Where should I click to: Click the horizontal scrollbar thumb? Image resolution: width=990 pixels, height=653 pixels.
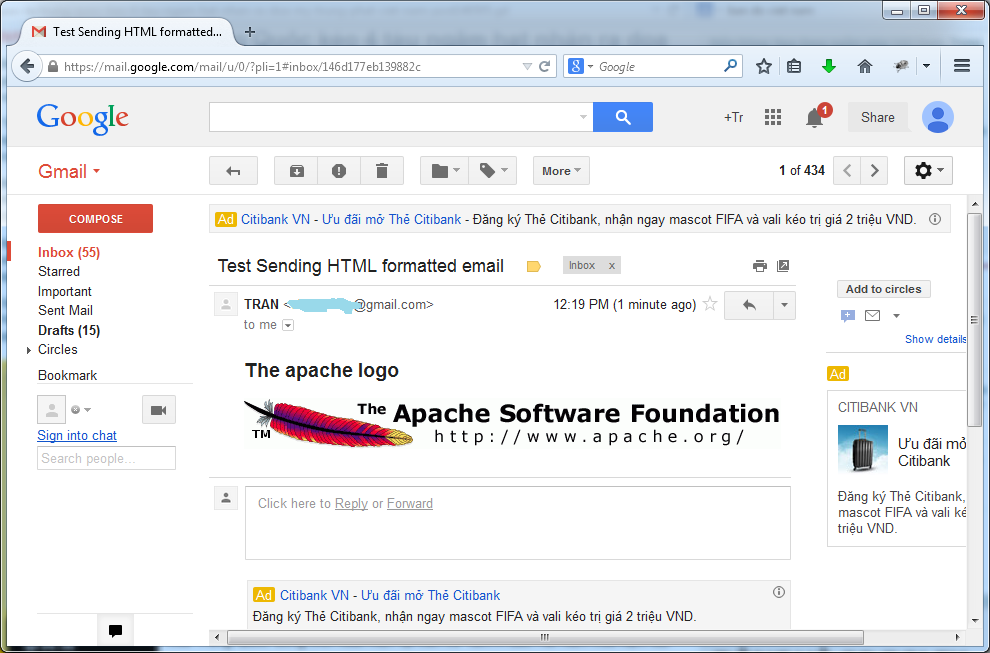pos(545,637)
